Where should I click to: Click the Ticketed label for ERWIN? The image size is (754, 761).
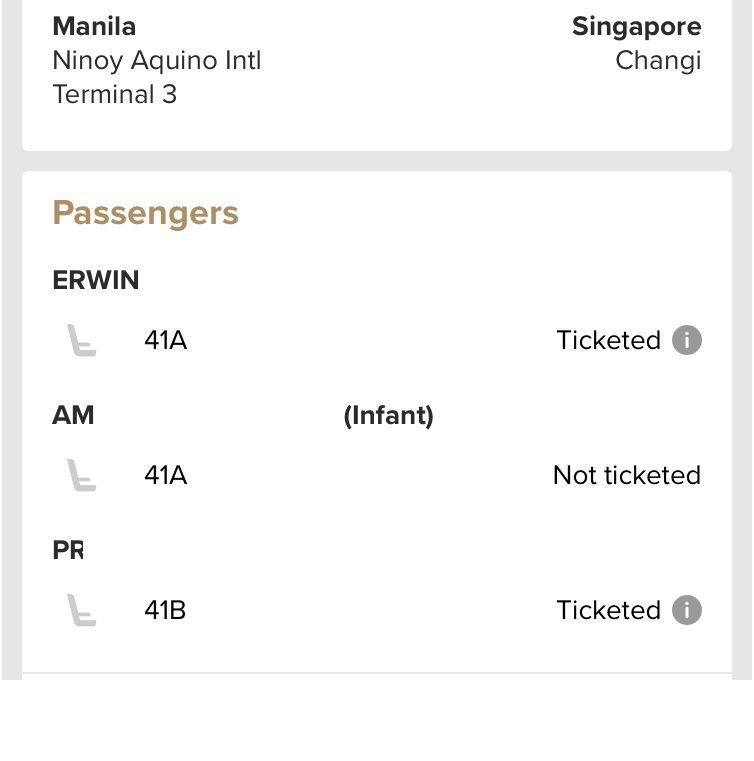pyautogui.click(x=608, y=340)
